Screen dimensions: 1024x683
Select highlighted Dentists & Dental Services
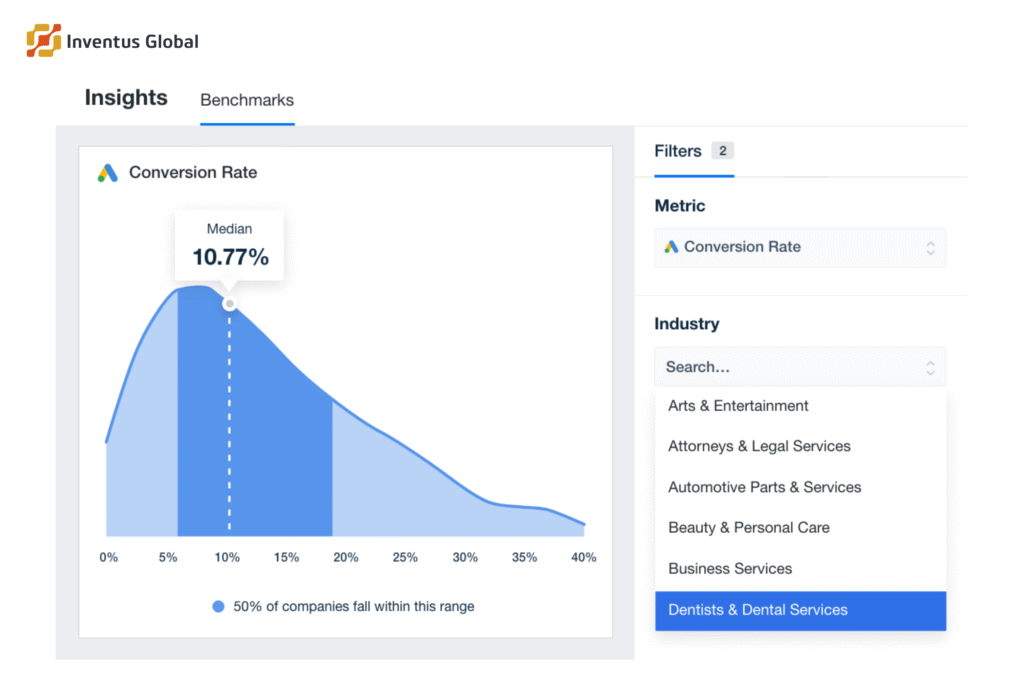tap(757, 609)
